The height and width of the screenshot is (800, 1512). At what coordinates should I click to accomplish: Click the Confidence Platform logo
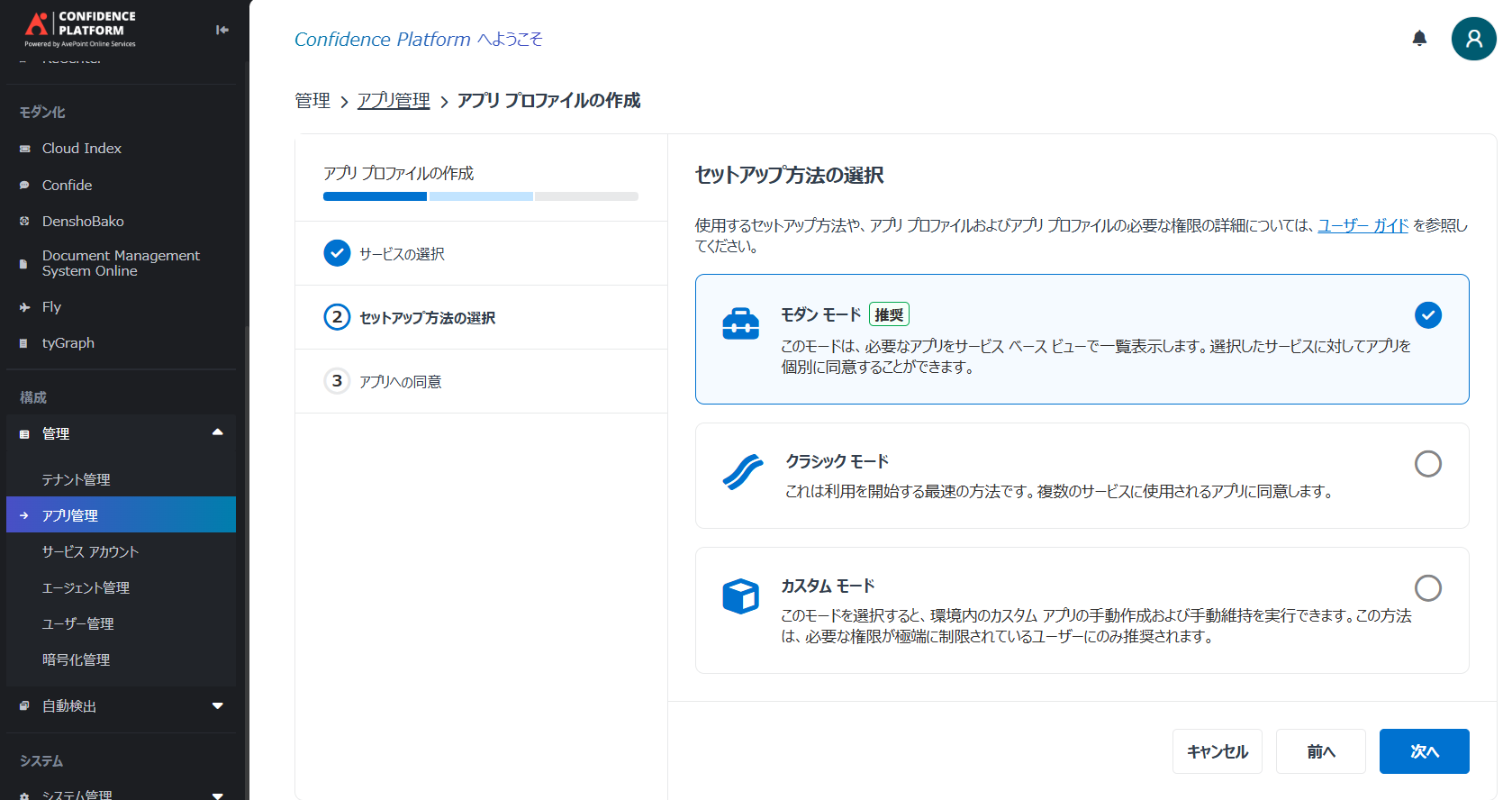click(x=80, y=29)
